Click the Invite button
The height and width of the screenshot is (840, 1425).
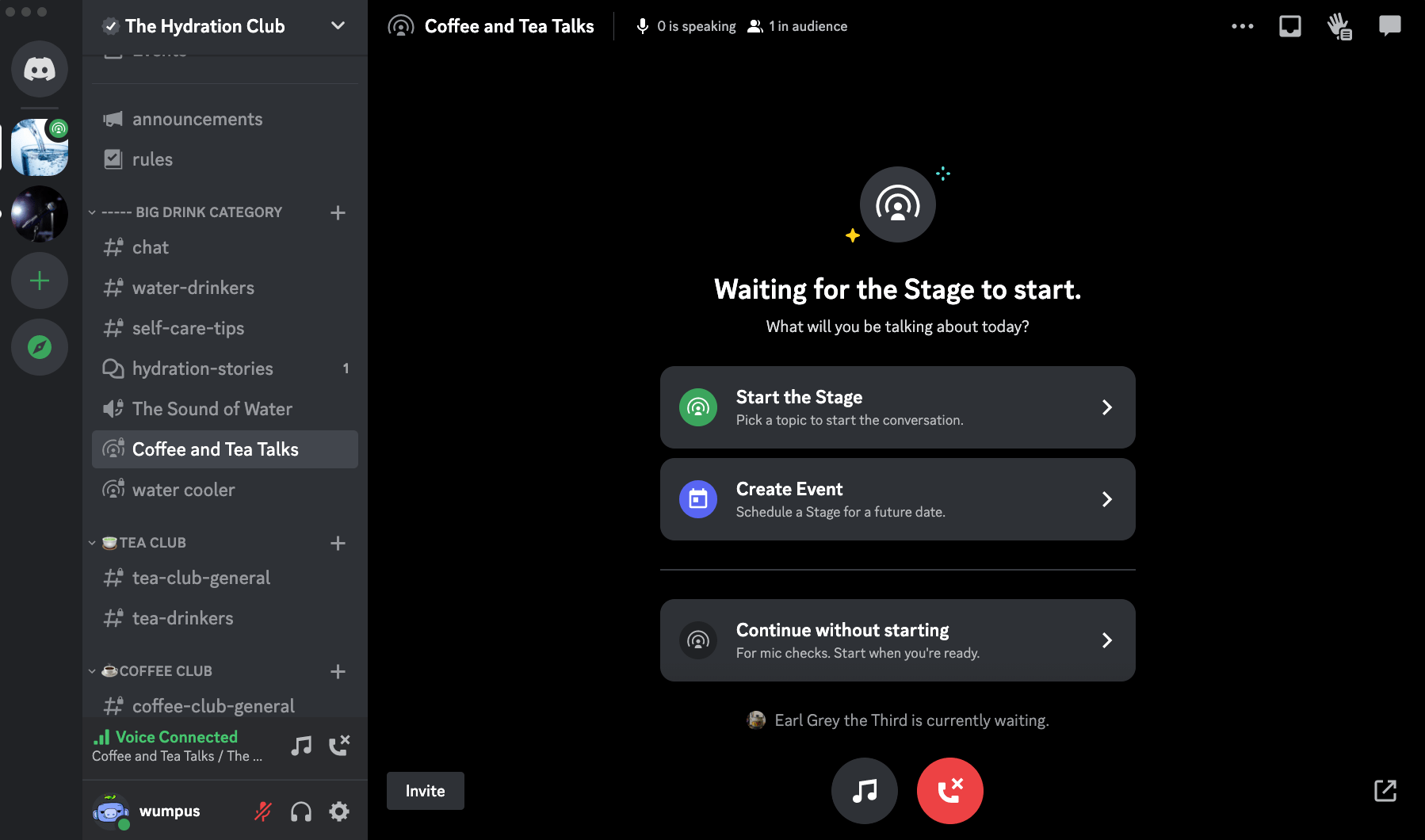pyautogui.click(x=425, y=790)
